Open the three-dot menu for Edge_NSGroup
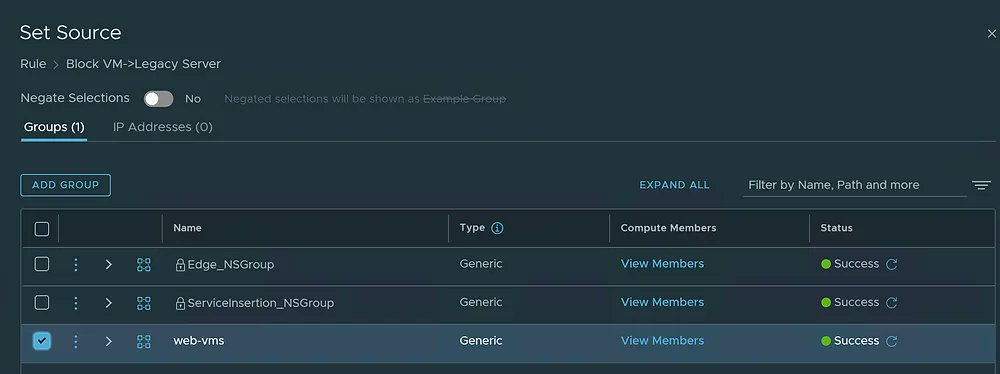Image resolution: width=1000 pixels, height=374 pixels. point(76,264)
